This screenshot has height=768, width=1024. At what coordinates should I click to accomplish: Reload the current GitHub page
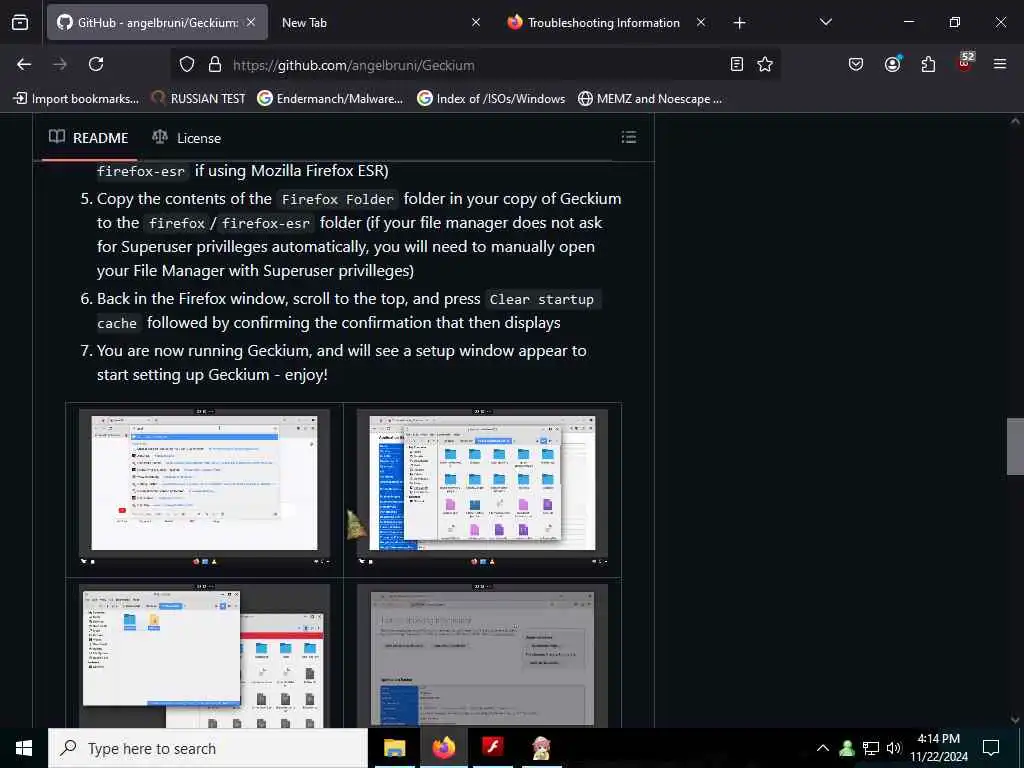[96, 64]
